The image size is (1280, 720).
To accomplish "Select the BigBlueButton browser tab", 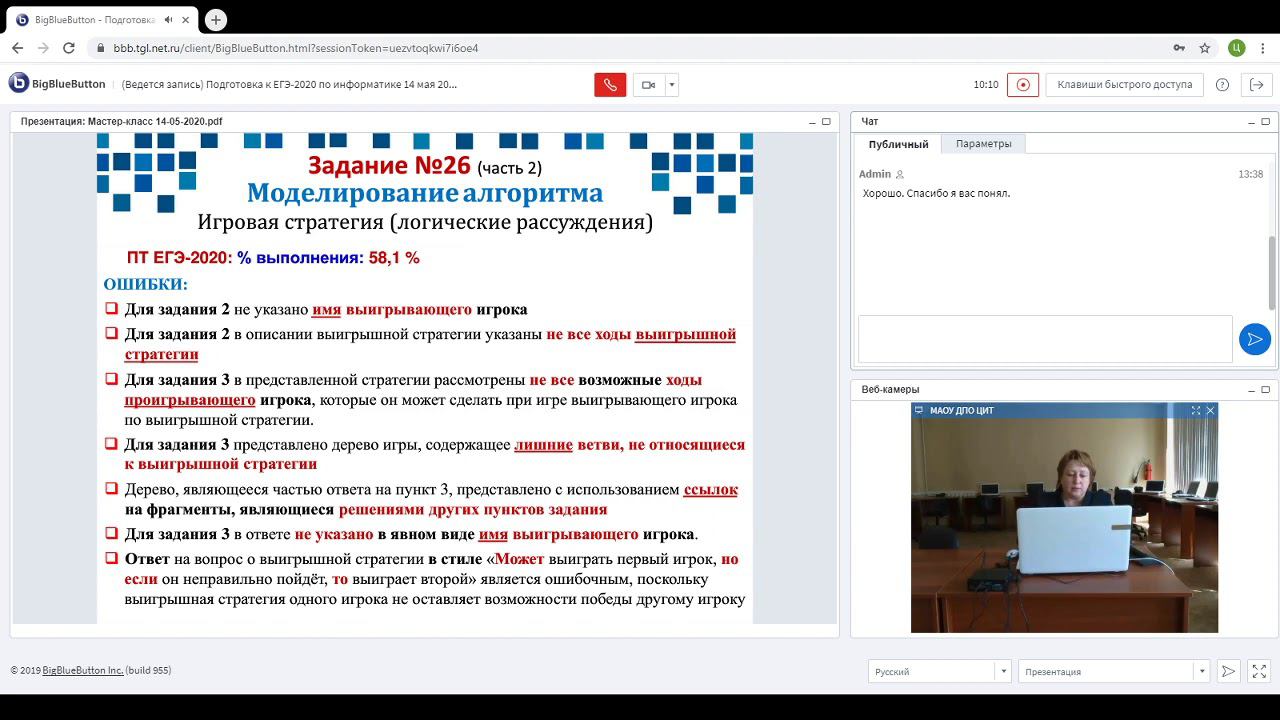I will [100, 19].
